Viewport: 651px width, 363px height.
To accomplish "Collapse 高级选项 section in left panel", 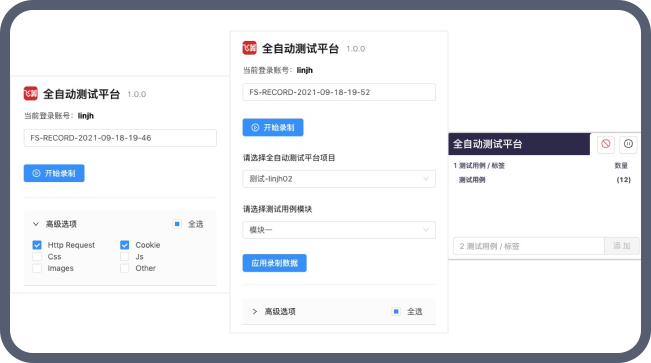I will [x=36, y=224].
